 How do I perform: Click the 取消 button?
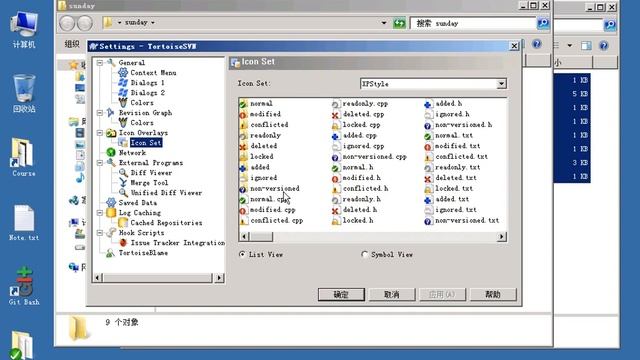tap(391, 294)
